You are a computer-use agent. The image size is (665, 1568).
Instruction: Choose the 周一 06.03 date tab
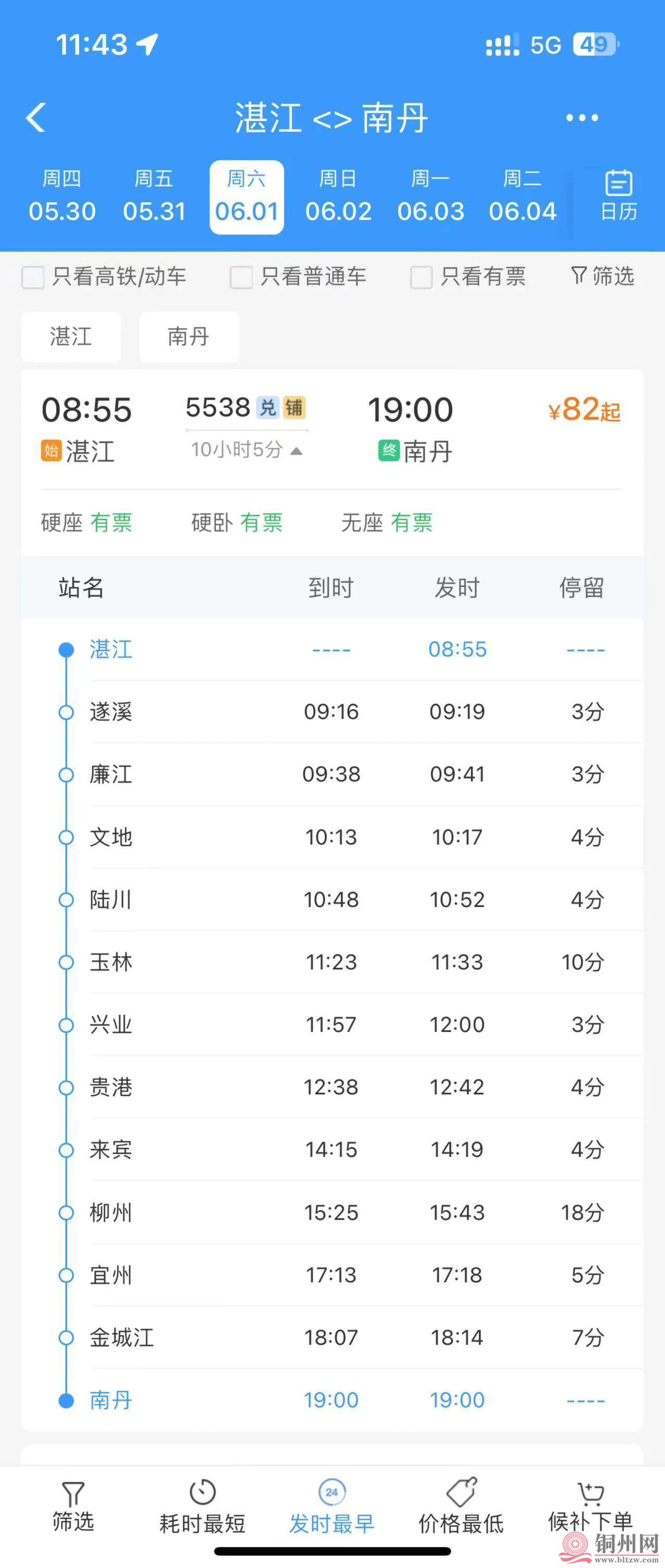pos(430,197)
